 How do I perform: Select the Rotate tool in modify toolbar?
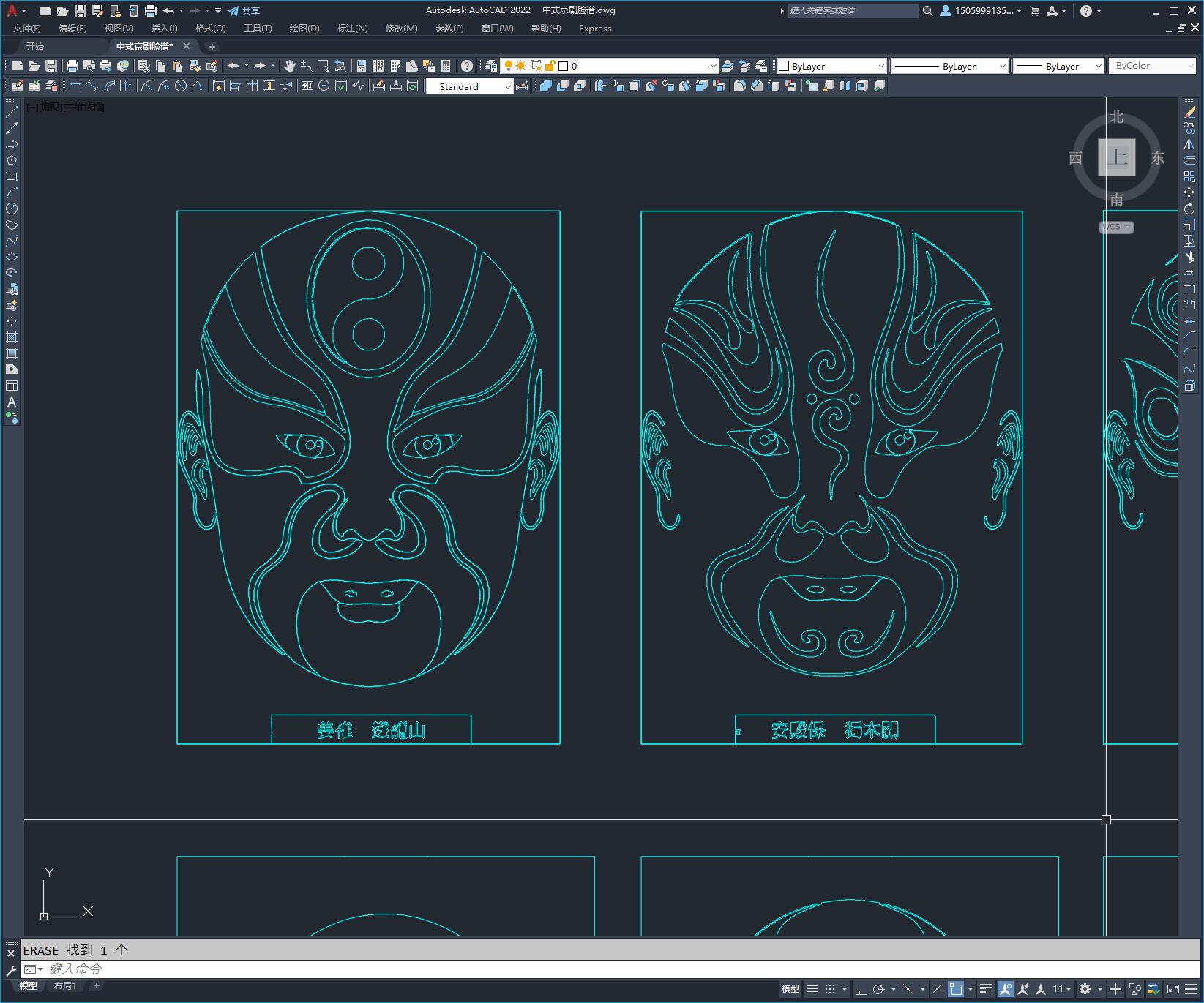tap(1189, 209)
